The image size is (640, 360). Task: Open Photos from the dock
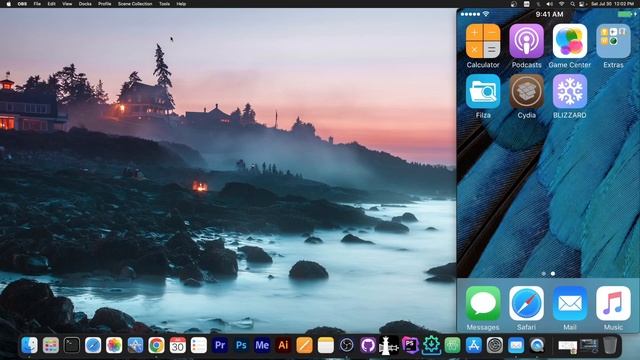pos(114,345)
